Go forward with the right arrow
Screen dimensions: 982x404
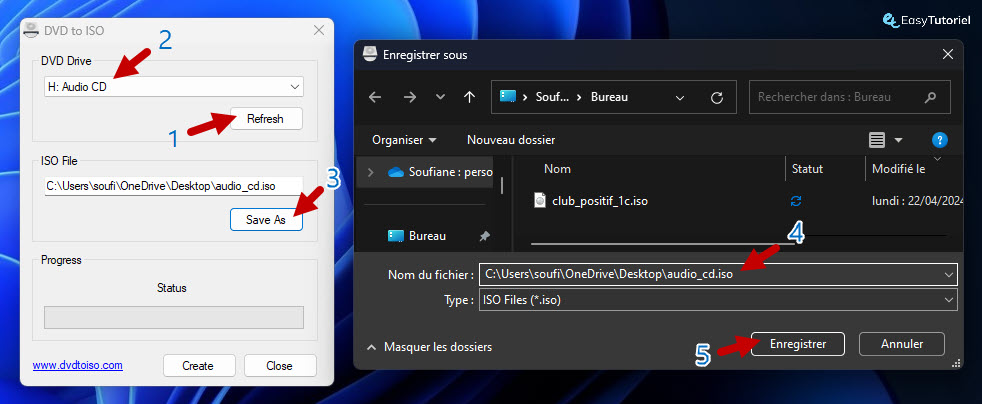(x=409, y=97)
